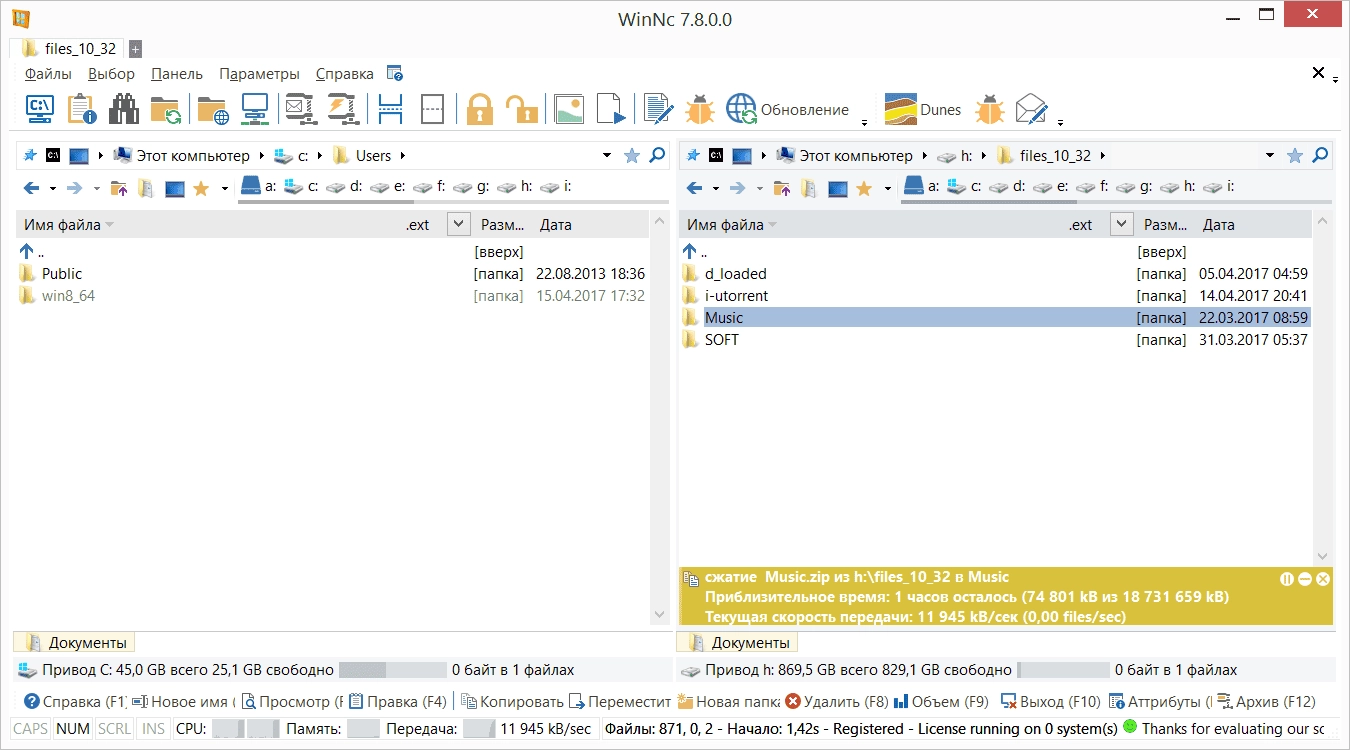Click the open padlock decrypt icon
This screenshot has height=750, width=1350.
pos(521,109)
